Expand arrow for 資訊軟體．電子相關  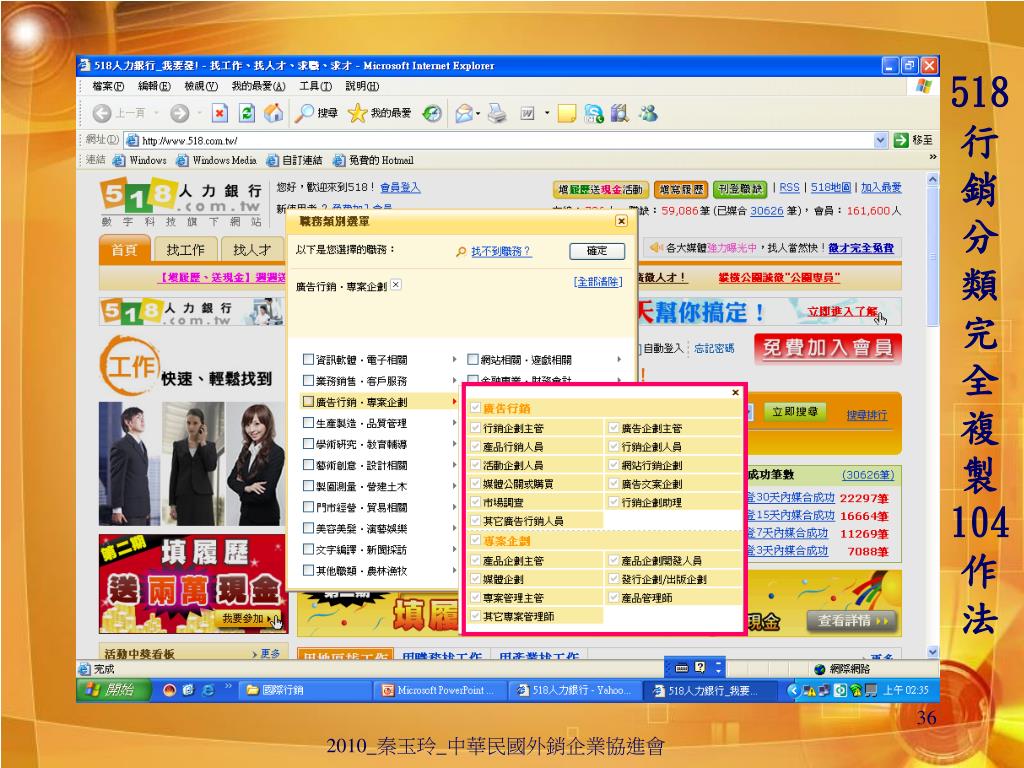(x=454, y=359)
